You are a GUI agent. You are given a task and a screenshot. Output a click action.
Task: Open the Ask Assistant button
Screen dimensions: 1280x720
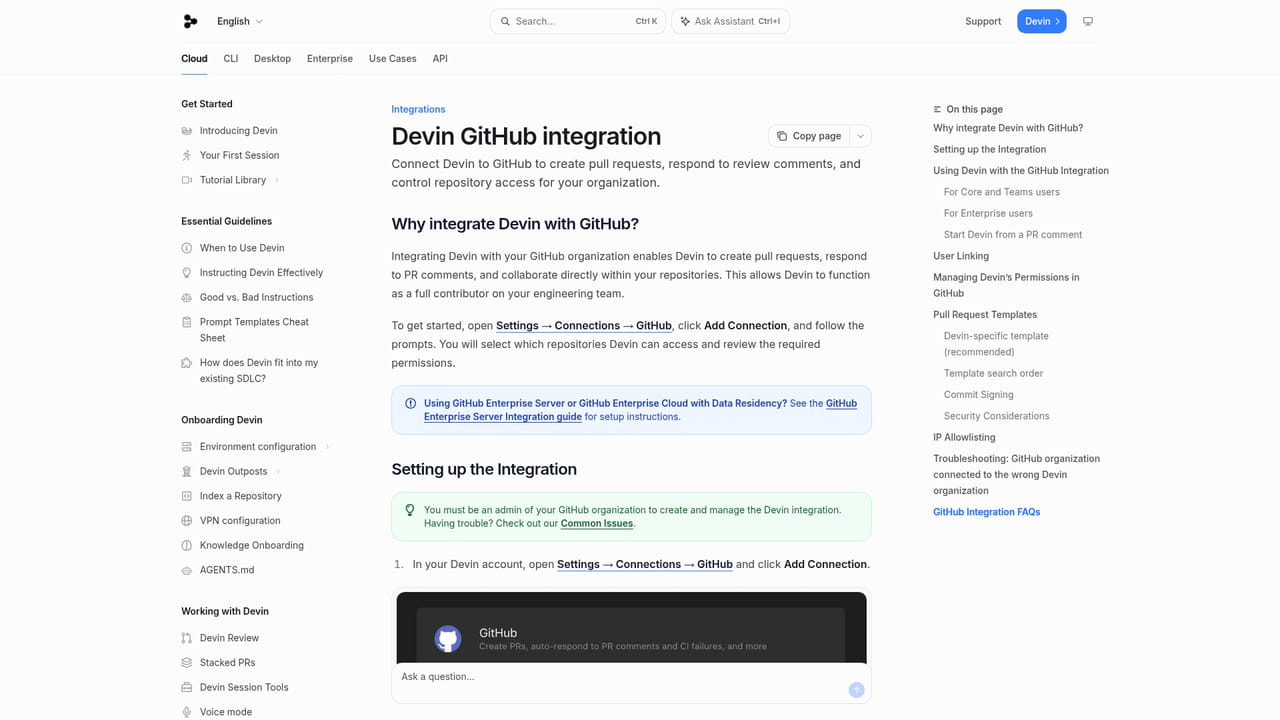pos(731,21)
